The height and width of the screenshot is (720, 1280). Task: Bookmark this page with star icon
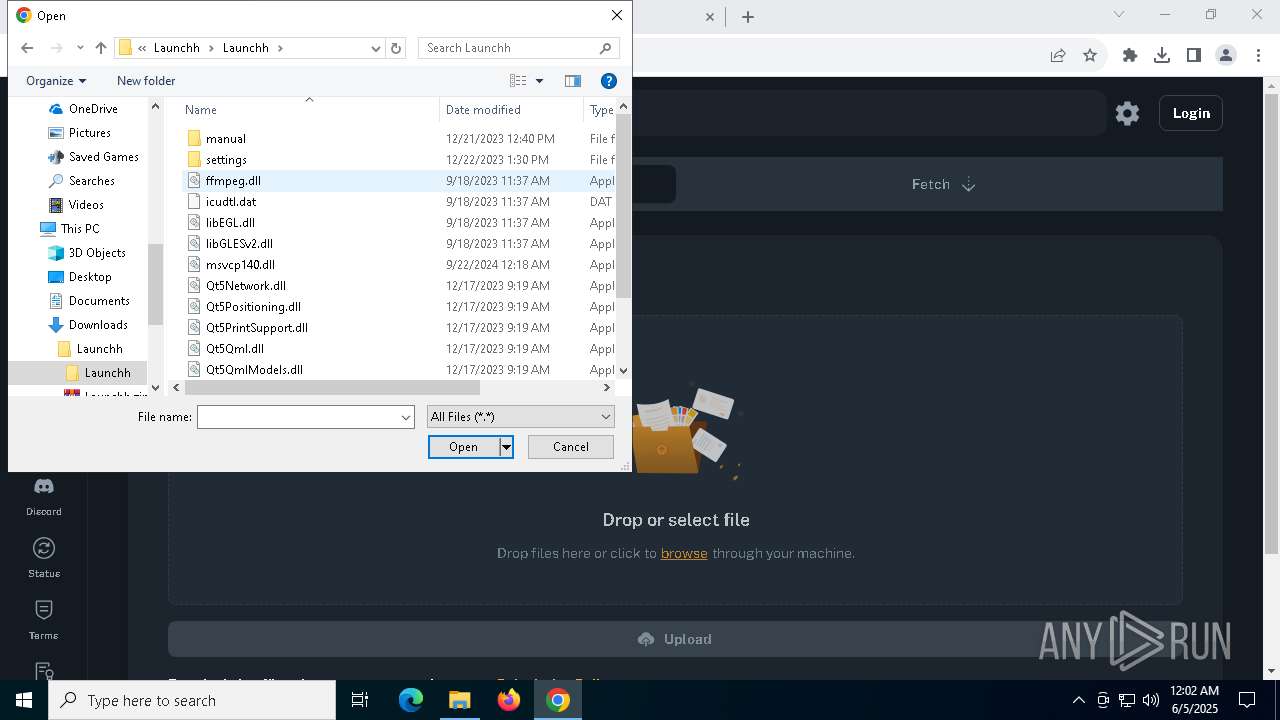pos(1090,55)
